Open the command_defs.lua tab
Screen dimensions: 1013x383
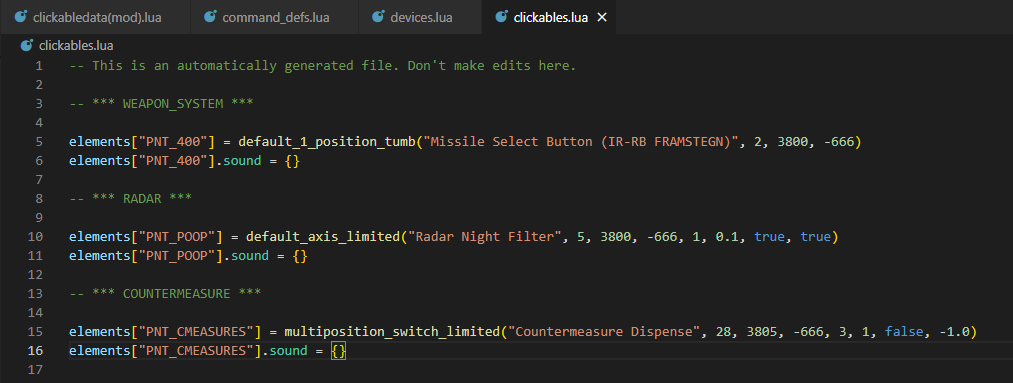[275, 17]
